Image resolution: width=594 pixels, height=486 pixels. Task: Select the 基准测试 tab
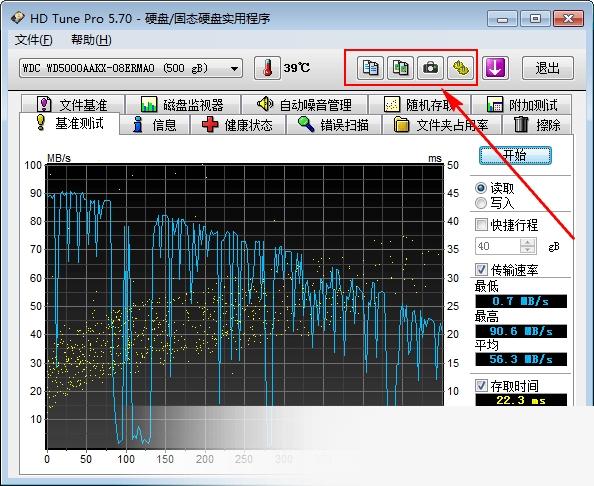click(69, 123)
